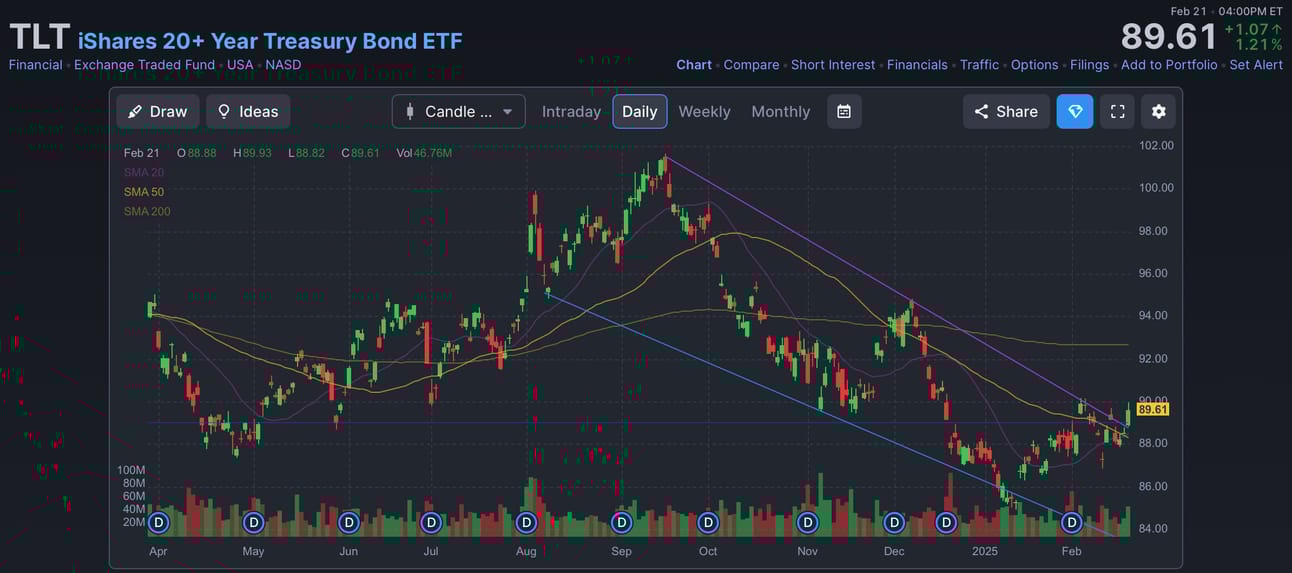Open the Ideas panel
Viewport: 1292px width, 573px height.
(x=248, y=112)
